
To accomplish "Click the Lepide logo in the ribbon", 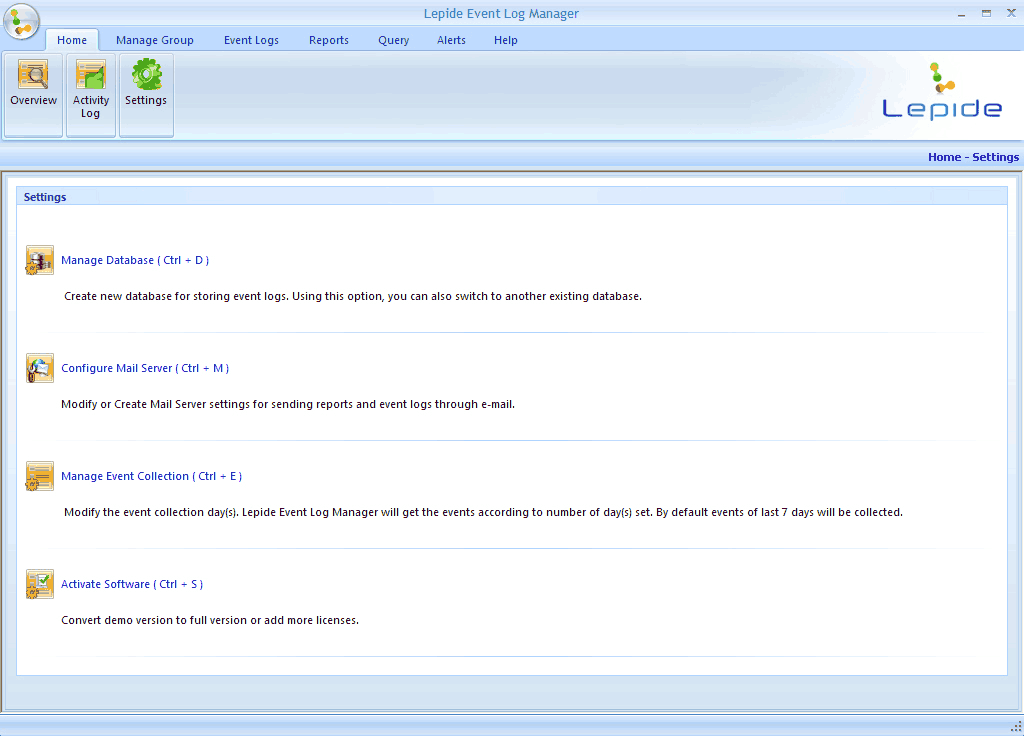I will tap(942, 91).
